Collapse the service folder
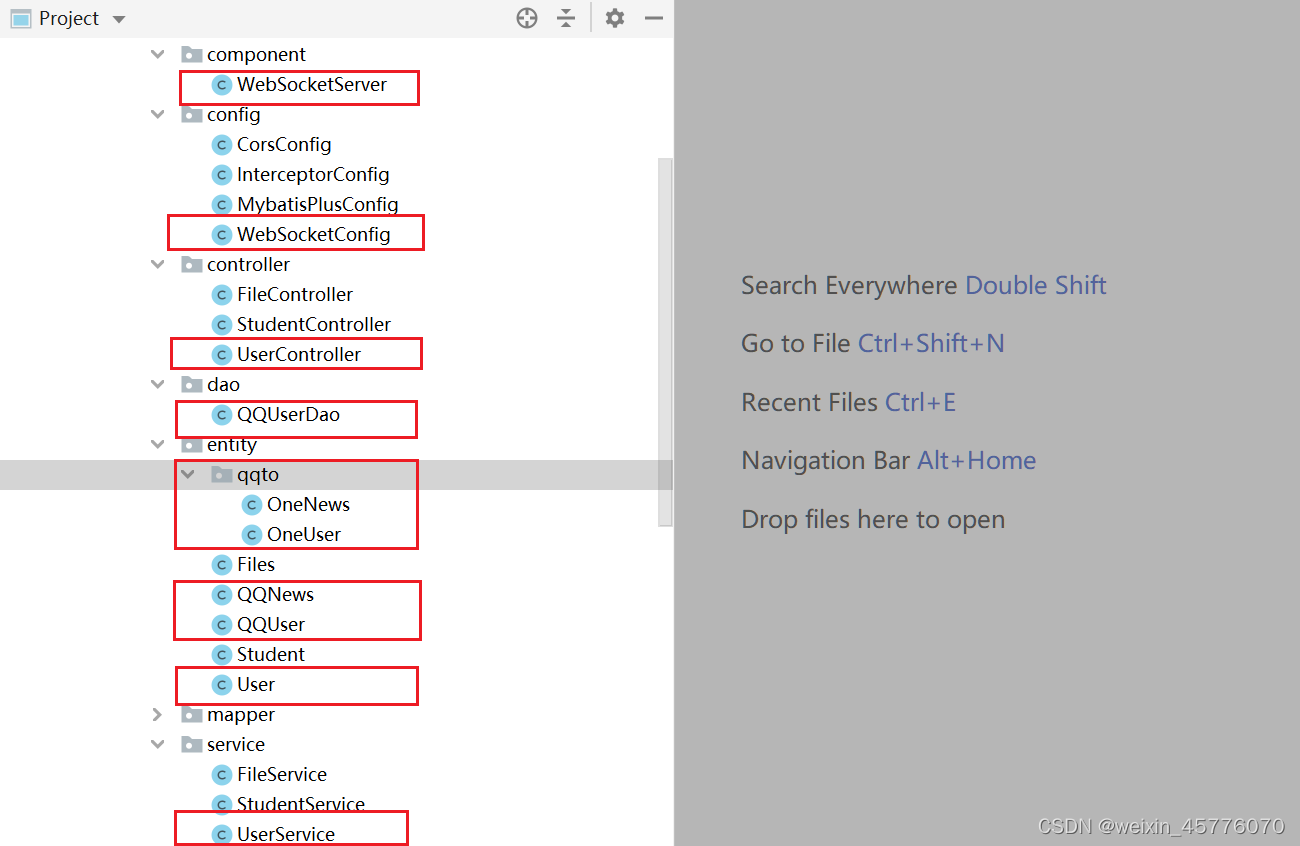1300x846 pixels. [157, 745]
